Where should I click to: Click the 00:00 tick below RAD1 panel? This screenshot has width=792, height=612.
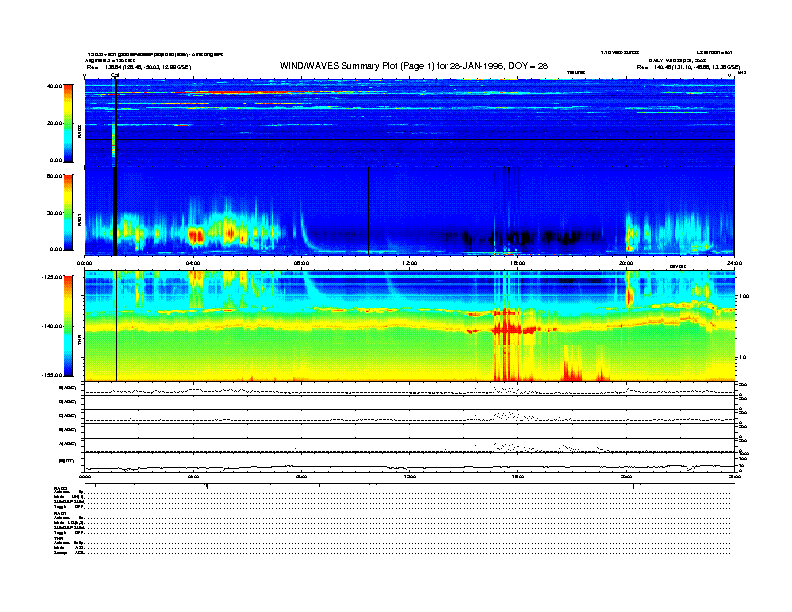point(84,263)
